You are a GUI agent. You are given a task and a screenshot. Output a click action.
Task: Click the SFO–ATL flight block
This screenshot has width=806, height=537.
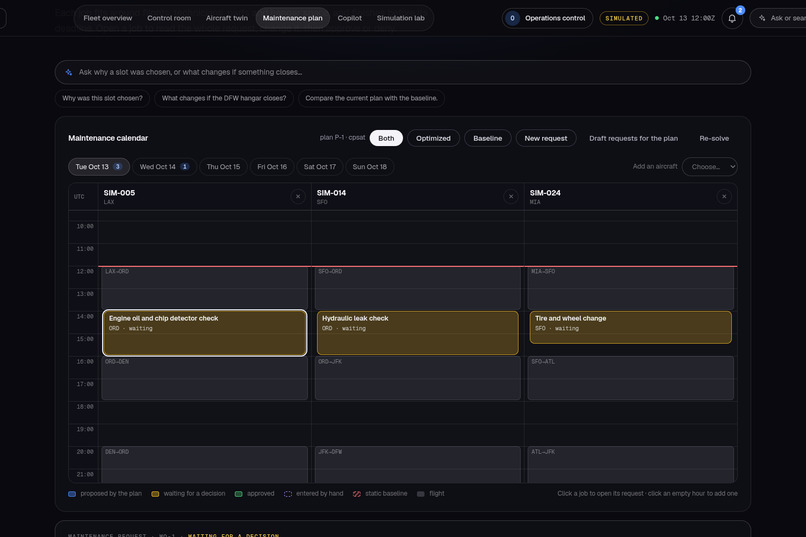tap(630, 378)
